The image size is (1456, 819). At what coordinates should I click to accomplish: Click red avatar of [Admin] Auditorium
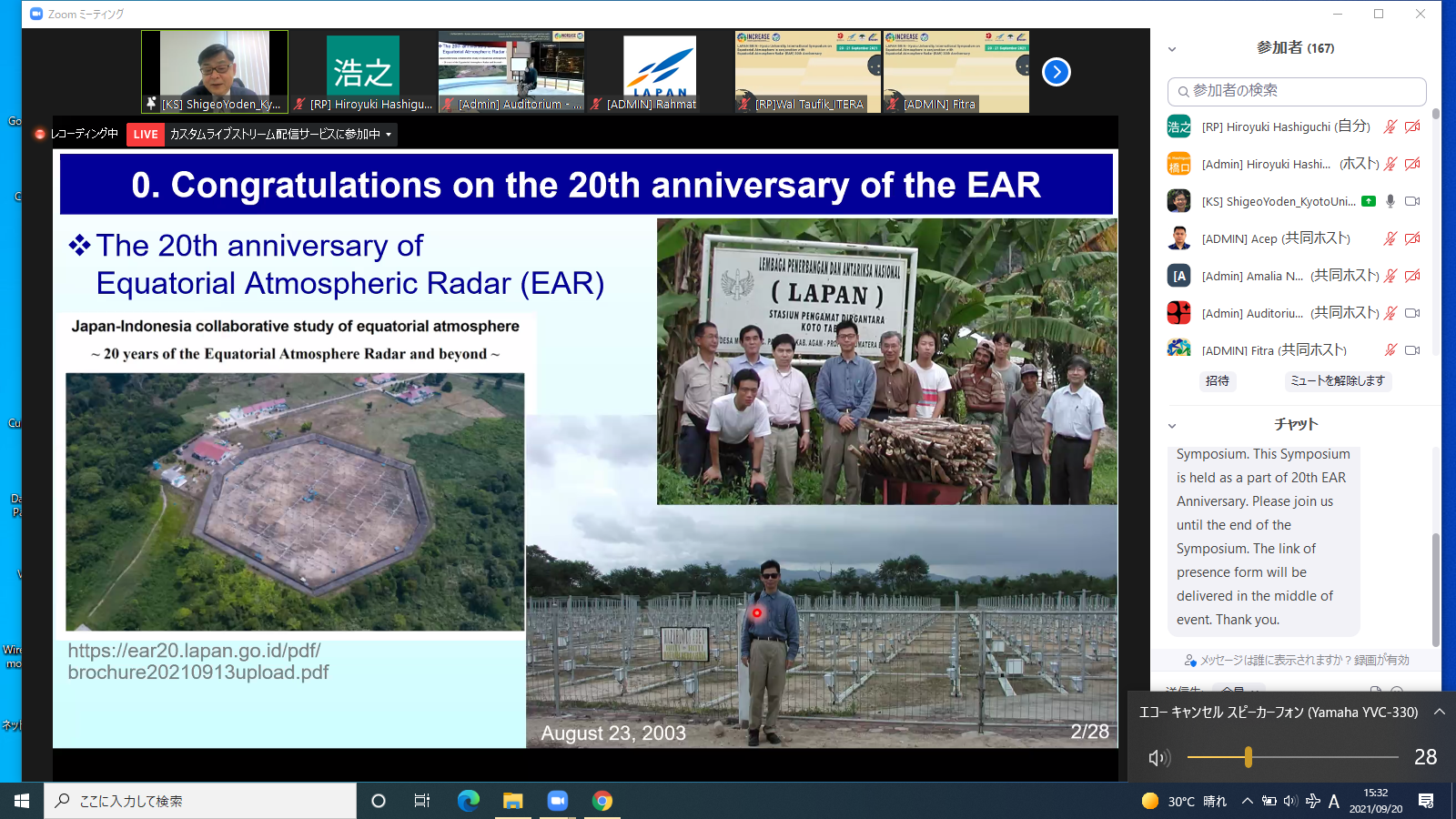pos(1179,313)
